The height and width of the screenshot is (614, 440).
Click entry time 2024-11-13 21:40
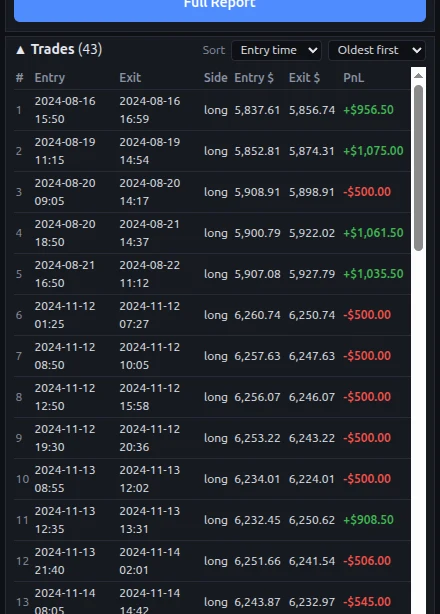pos(65,561)
